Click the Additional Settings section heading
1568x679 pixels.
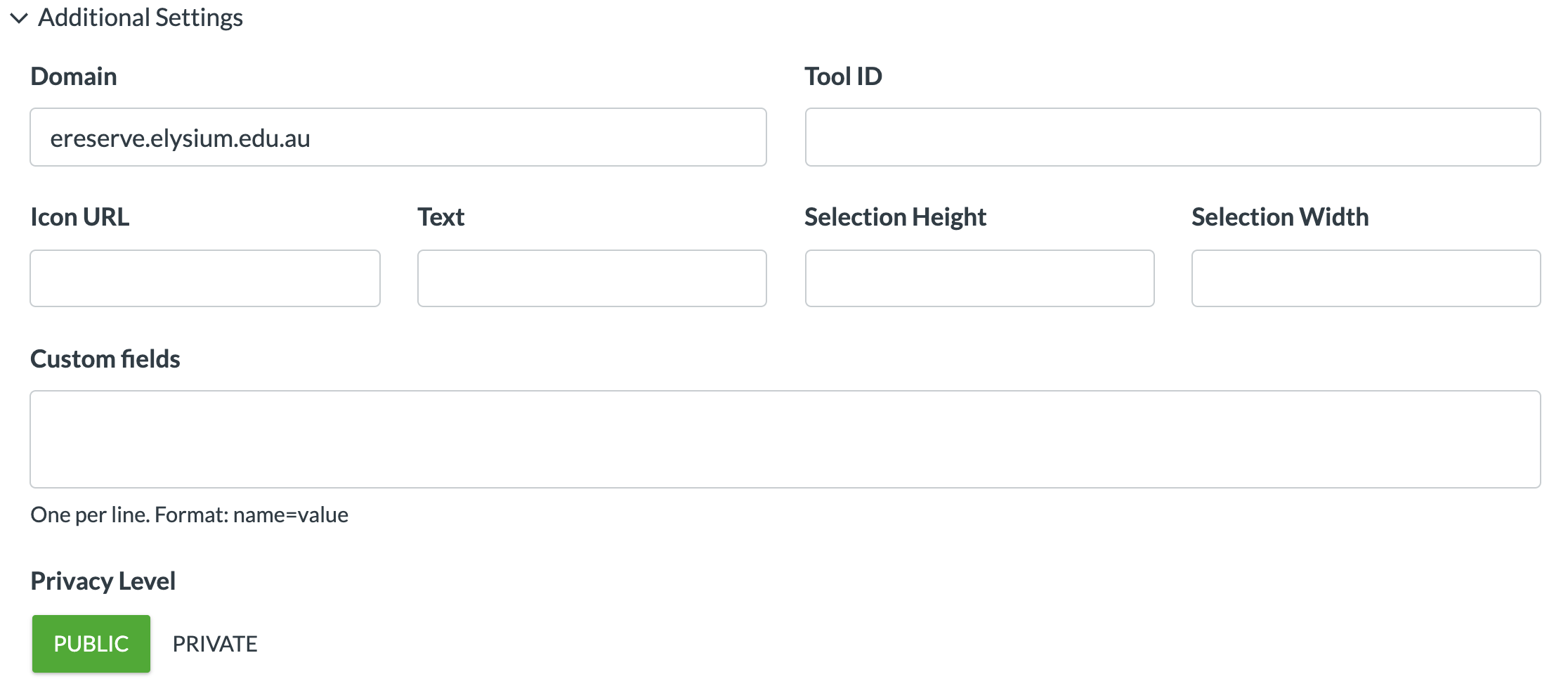coord(140,18)
